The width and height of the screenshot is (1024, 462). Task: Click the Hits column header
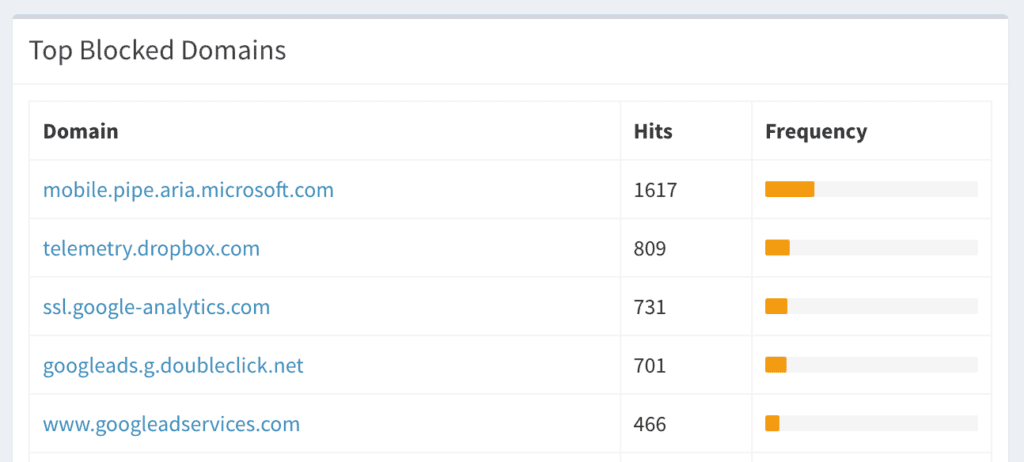click(653, 131)
